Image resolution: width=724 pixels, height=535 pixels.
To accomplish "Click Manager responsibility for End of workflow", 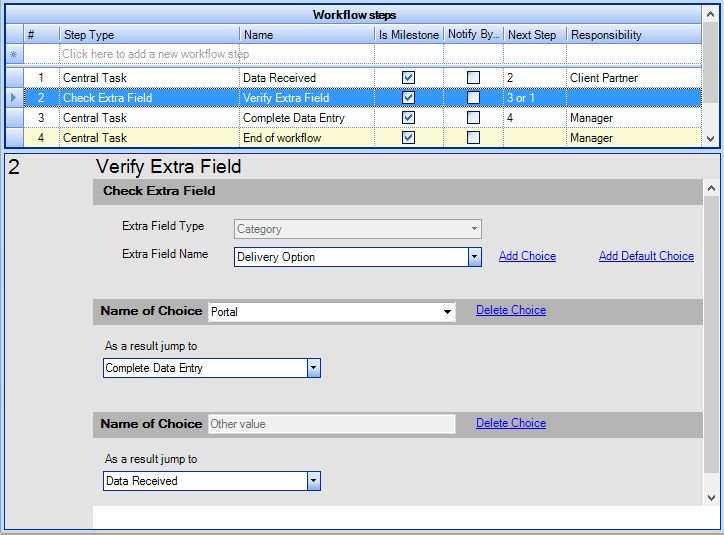I will click(x=634, y=138).
